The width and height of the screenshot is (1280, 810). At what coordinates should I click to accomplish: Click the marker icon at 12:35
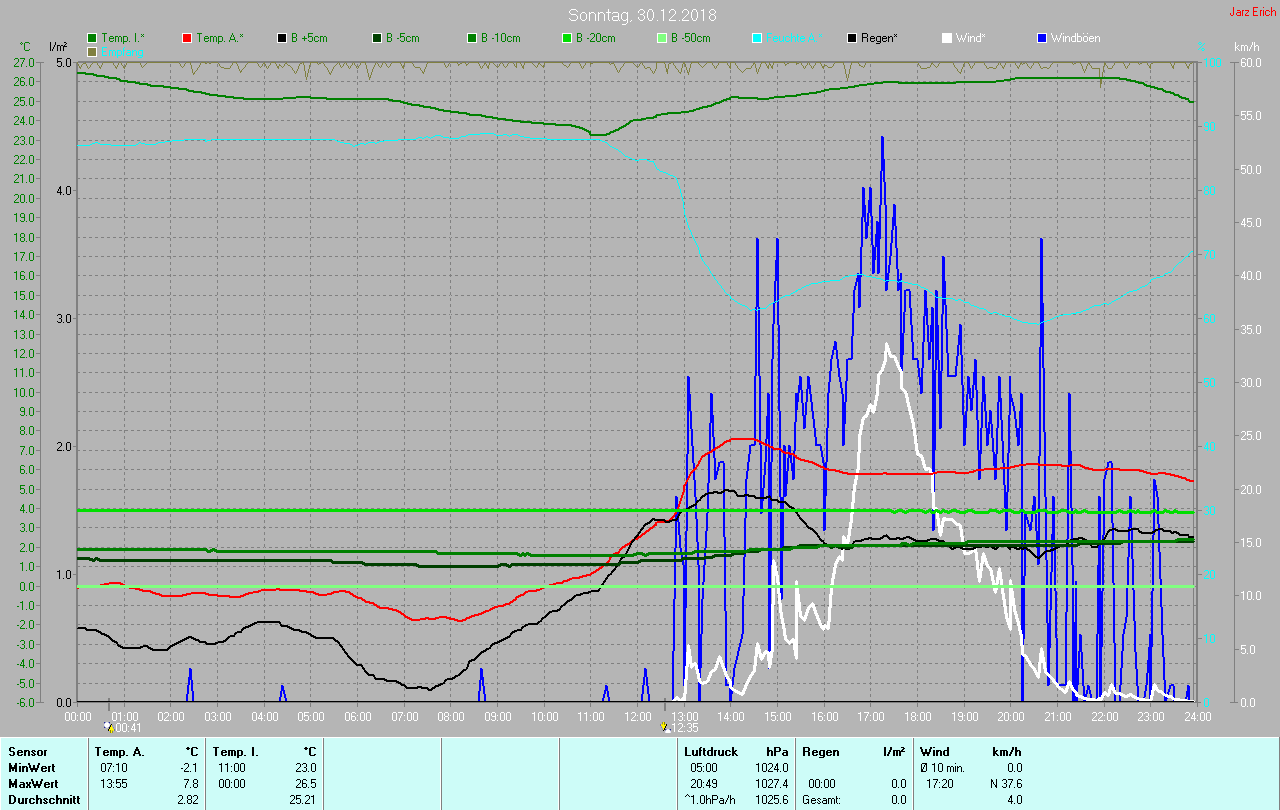pyautogui.click(x=665, y=727)
